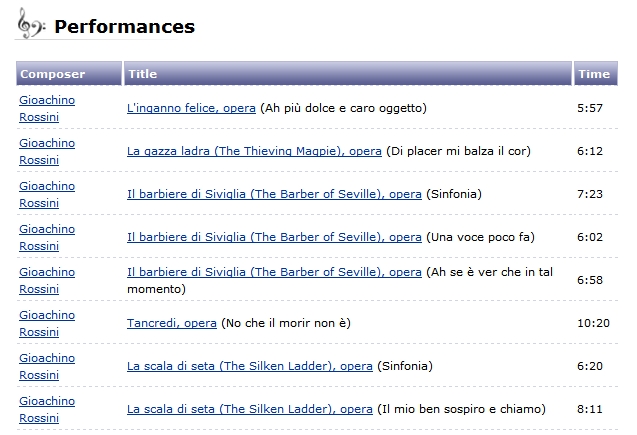Screen dimensions: 637x435
Task: Open L'inganno felice, opera link
Action: tap(191, 108)
